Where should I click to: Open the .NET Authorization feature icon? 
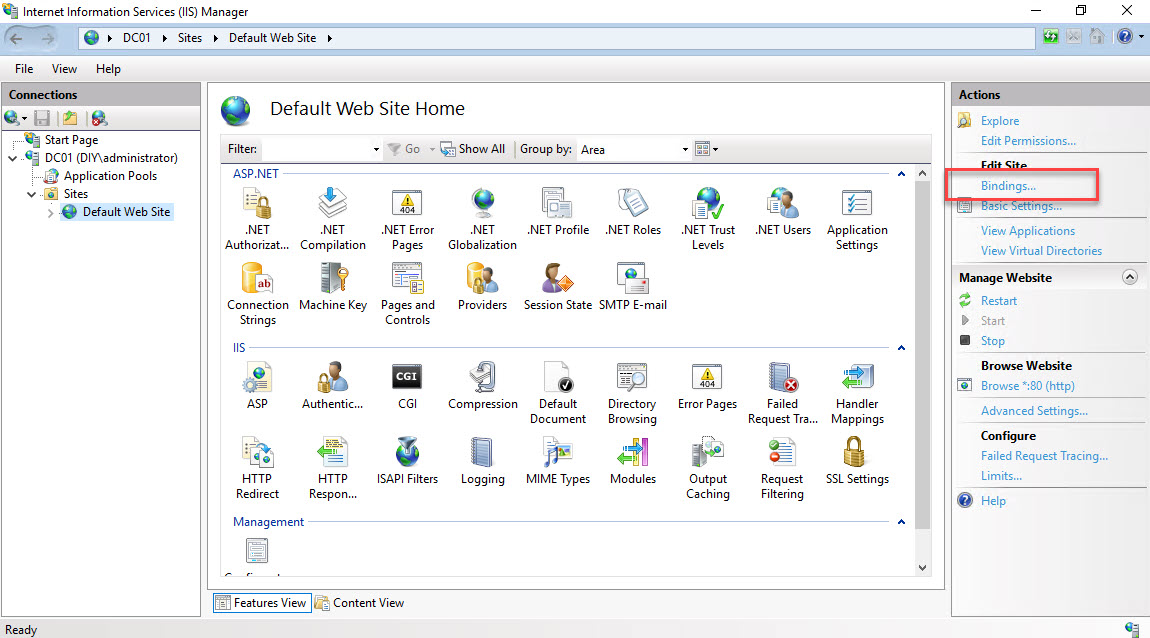point(257,219)
